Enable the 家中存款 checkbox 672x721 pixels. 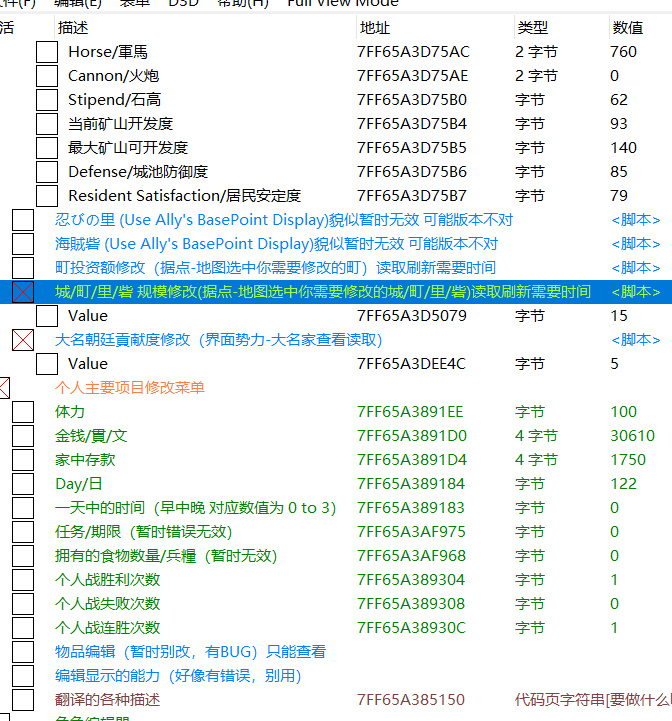(23, 460)
